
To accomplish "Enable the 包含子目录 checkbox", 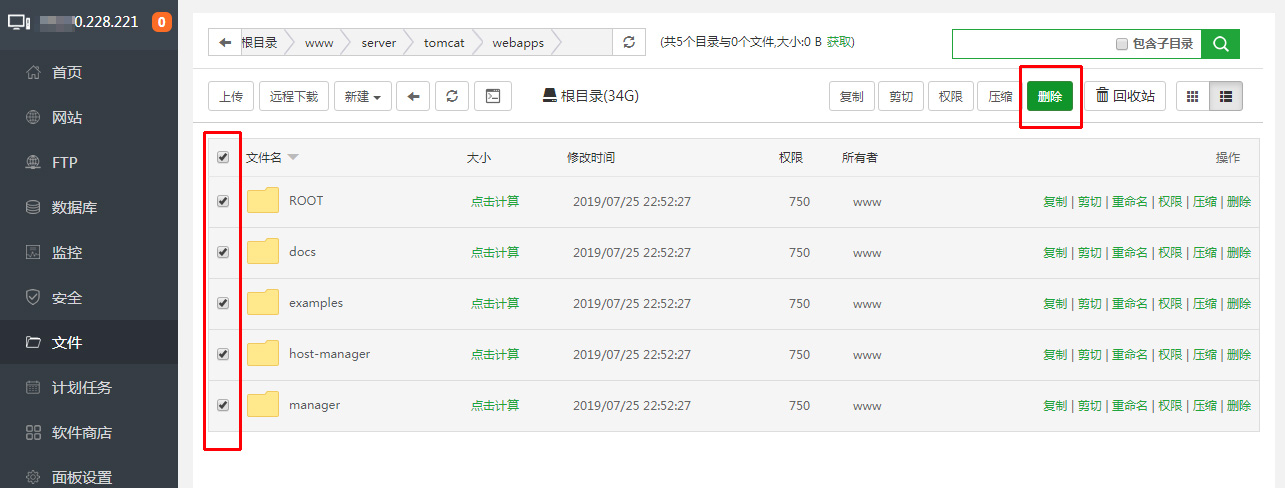I will click(1122, 44).
